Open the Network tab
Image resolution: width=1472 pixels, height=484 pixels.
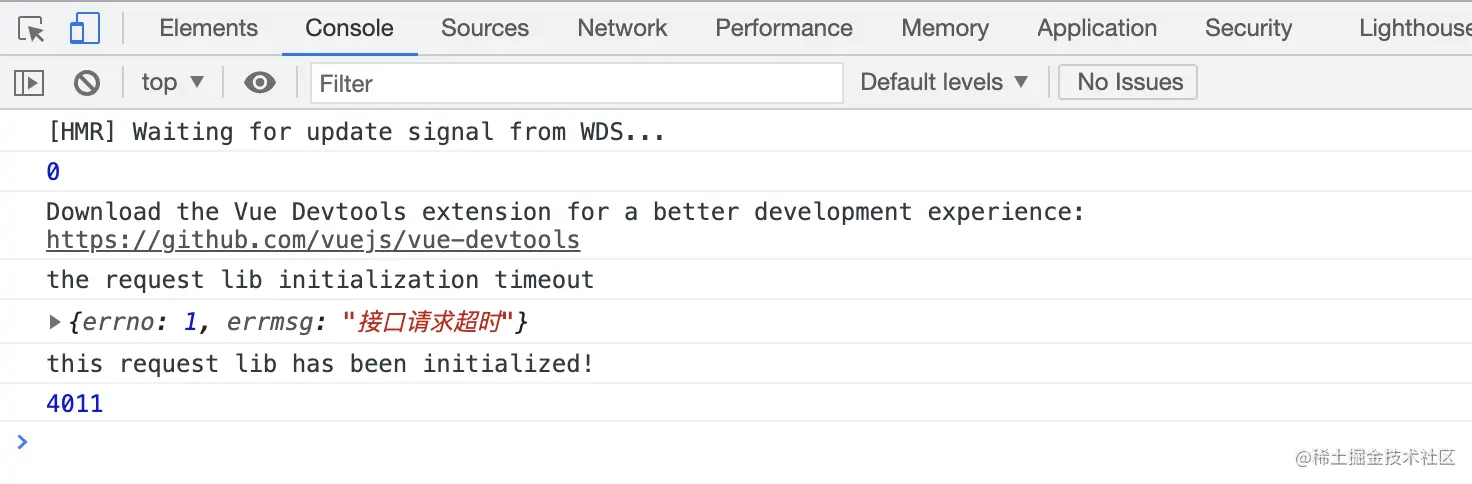coord(622,29)
